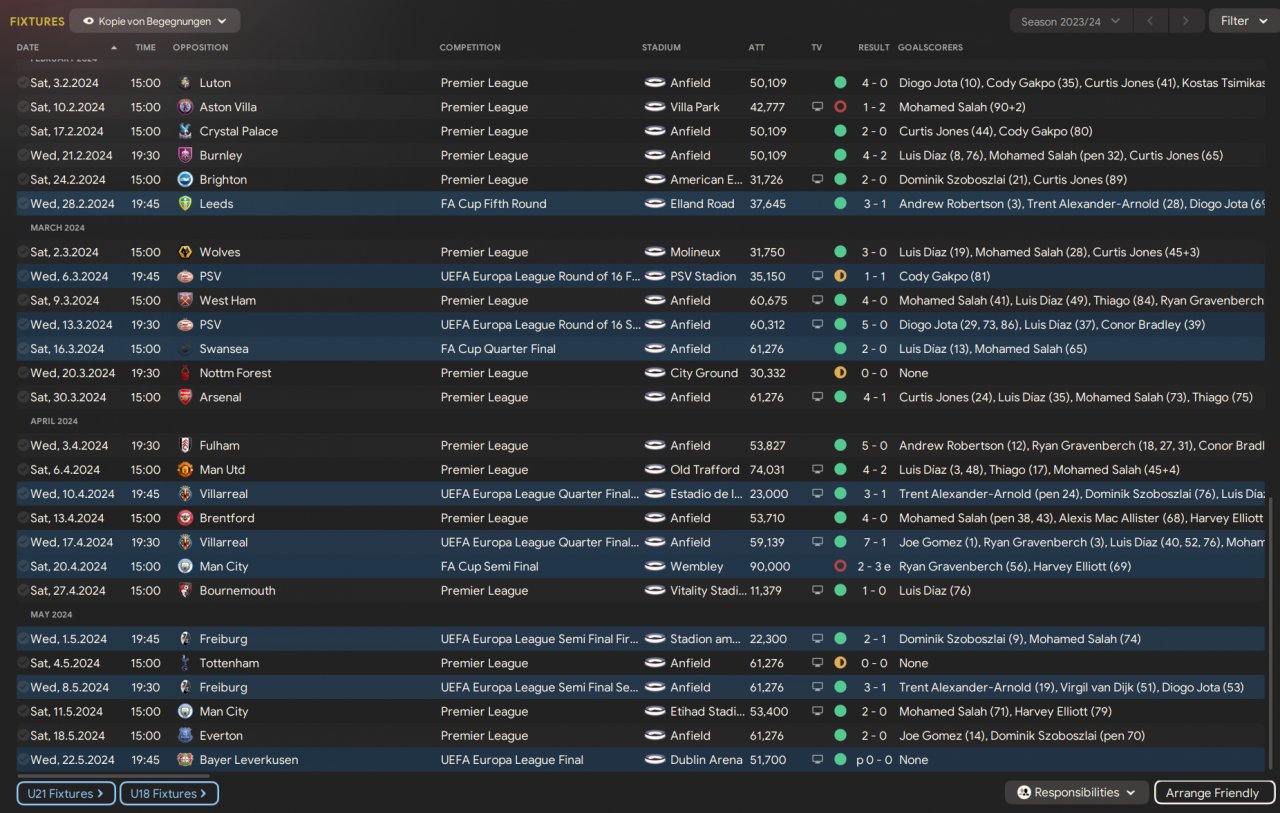The width and height of the screenshot is (1280, 813).
Task: Click the stadium icon beside Elland Road
Action: pyautogui.click(x=655, y=204)
